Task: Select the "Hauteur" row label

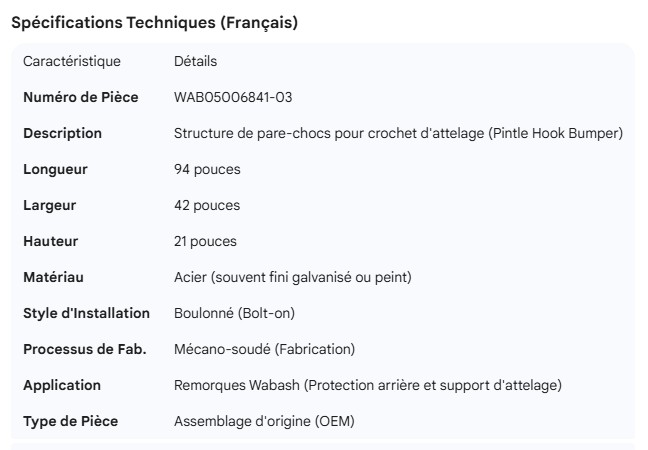Action: click(x=50, y=242)
